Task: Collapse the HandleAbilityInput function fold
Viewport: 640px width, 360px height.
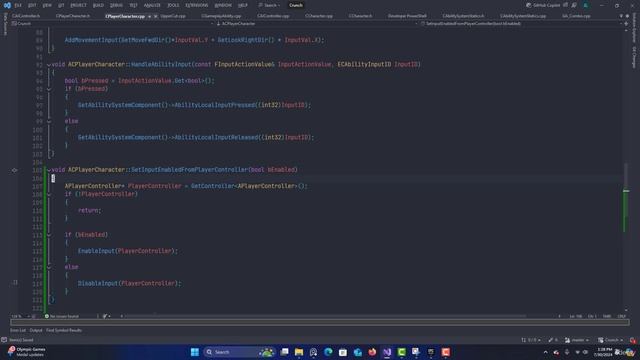Action: pyautogui.click(x=49, y=64)
